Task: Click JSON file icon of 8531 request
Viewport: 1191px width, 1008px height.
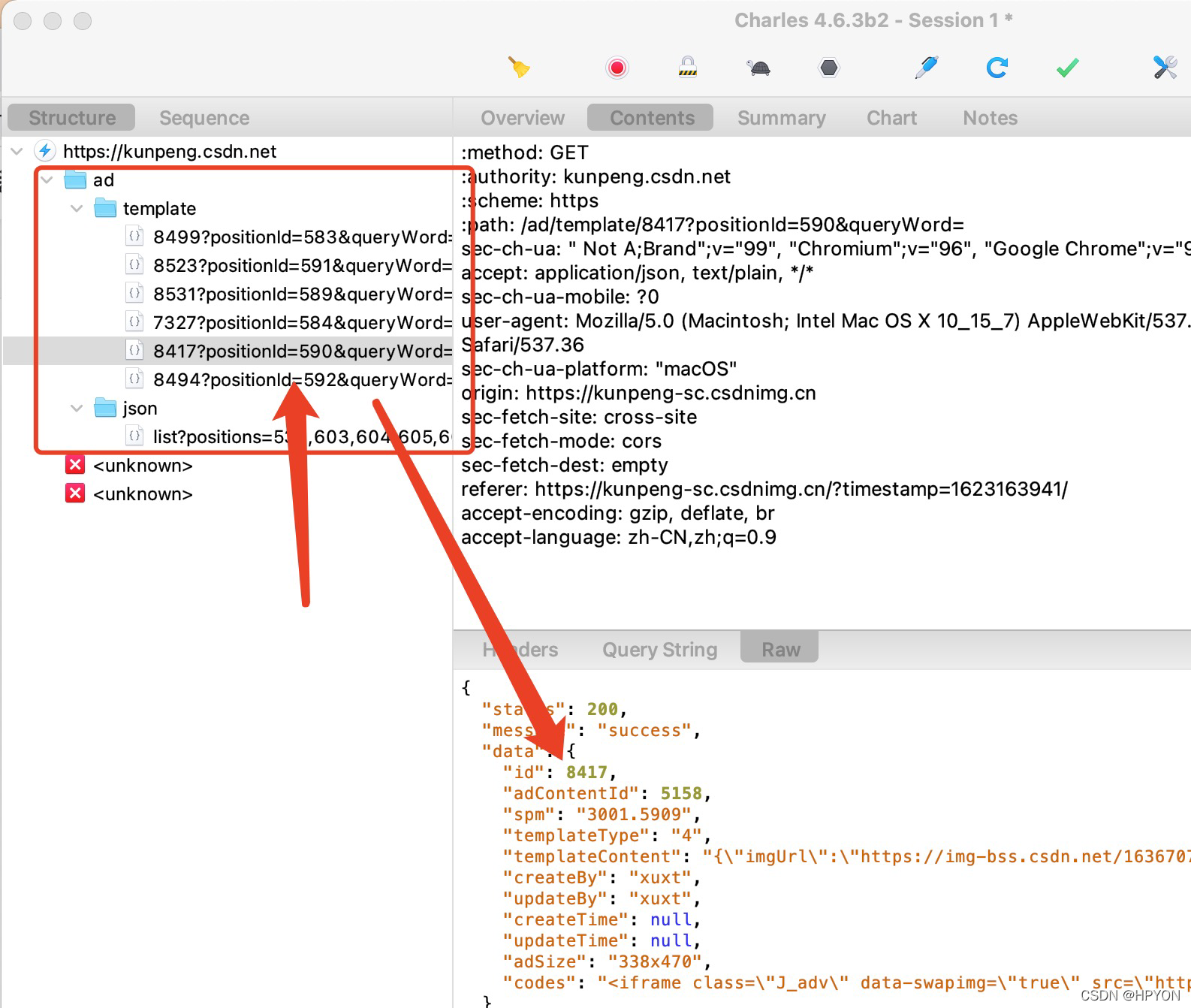Action: (134, 293)
